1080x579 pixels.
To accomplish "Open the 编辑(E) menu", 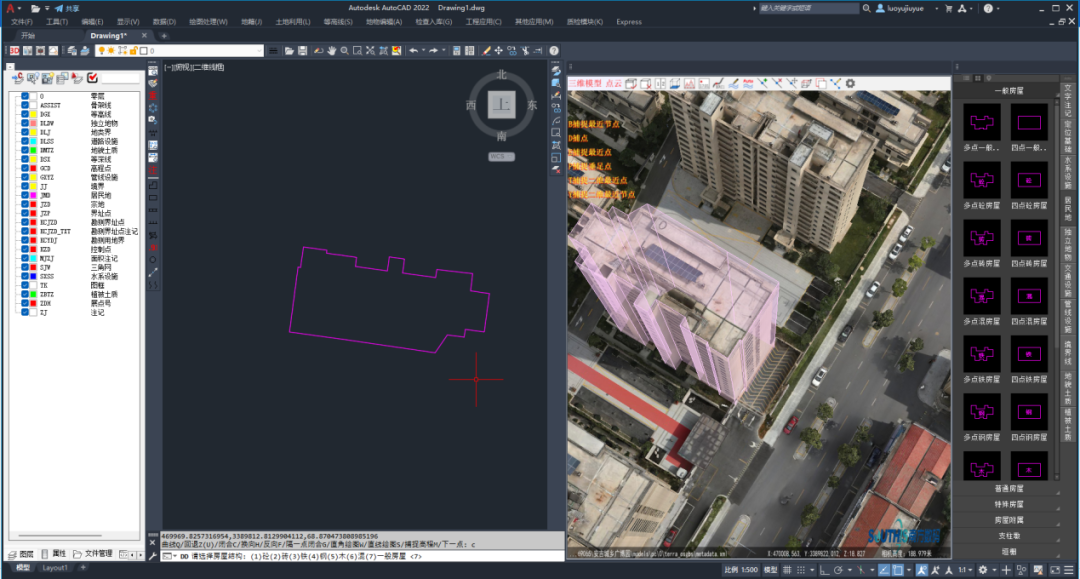I will click(92, 22).
